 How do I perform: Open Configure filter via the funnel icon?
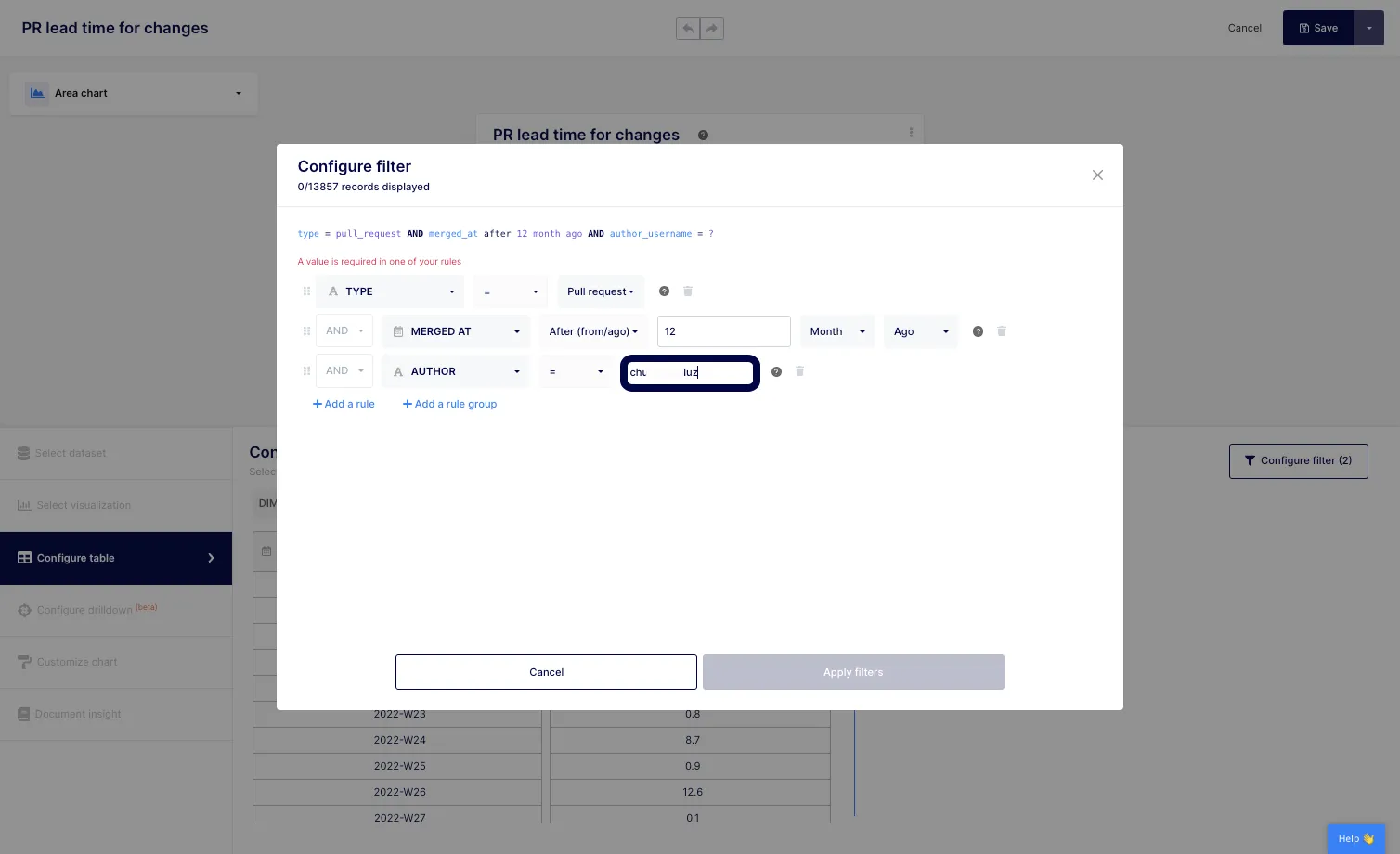pyautogui.click(x=1250, y=460)
